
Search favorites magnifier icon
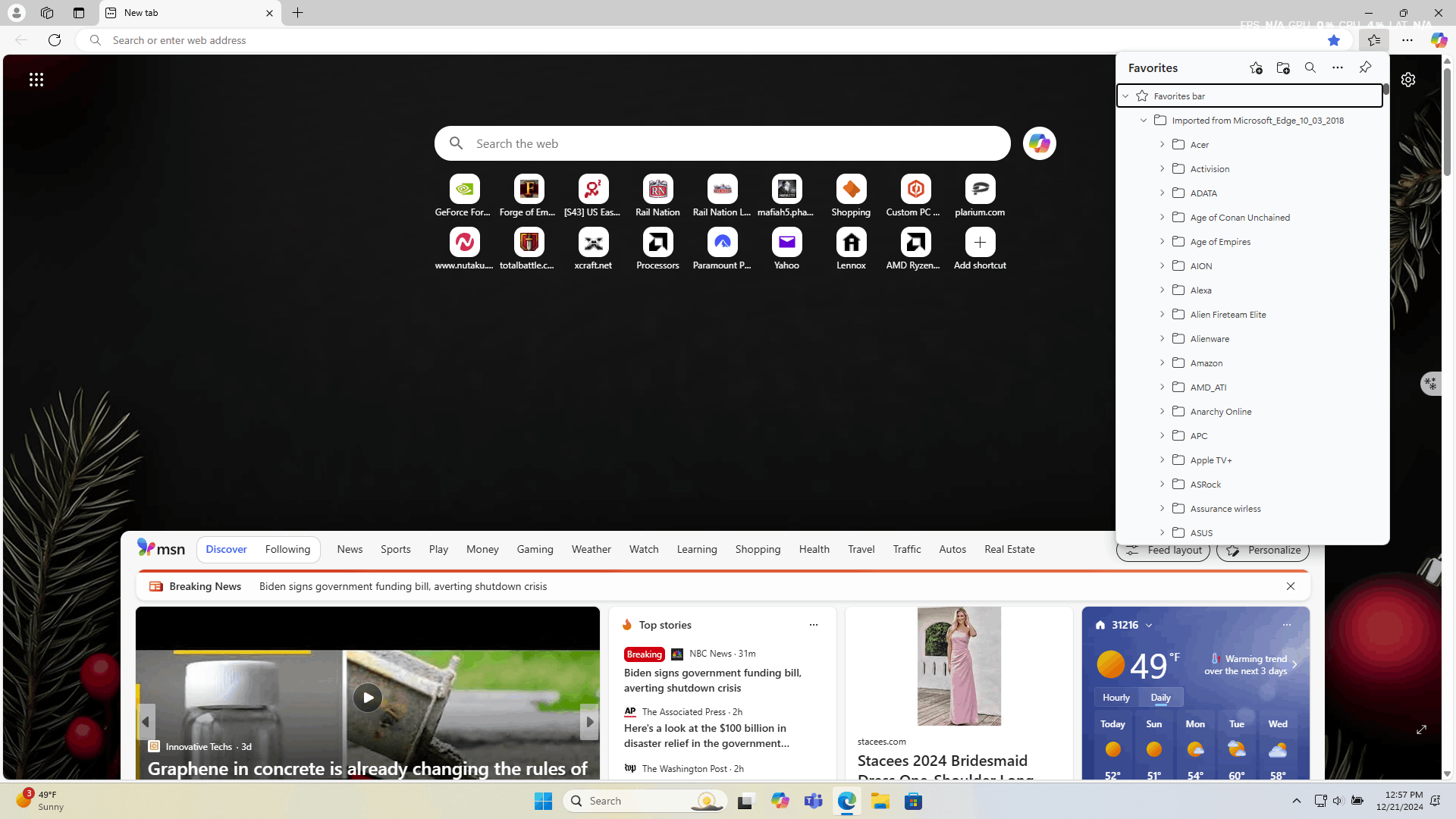(x=1310, y=68)
